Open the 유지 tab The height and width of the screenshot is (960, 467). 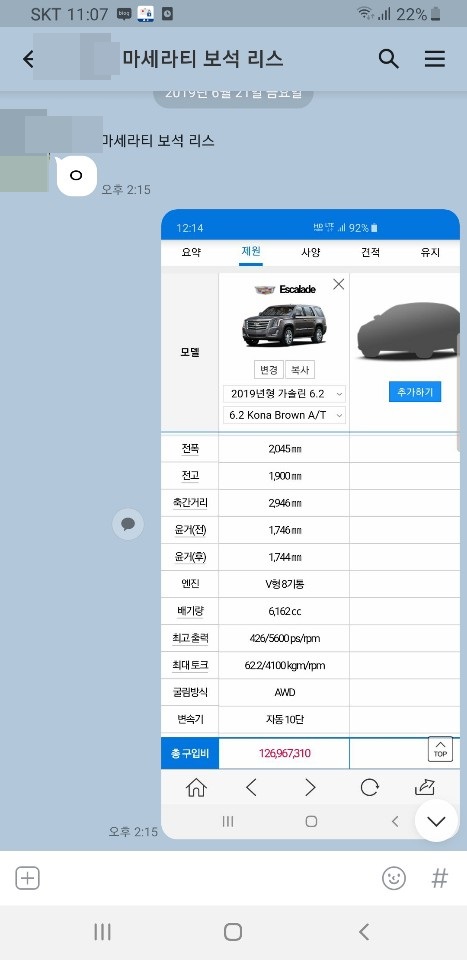coord(430,252)
